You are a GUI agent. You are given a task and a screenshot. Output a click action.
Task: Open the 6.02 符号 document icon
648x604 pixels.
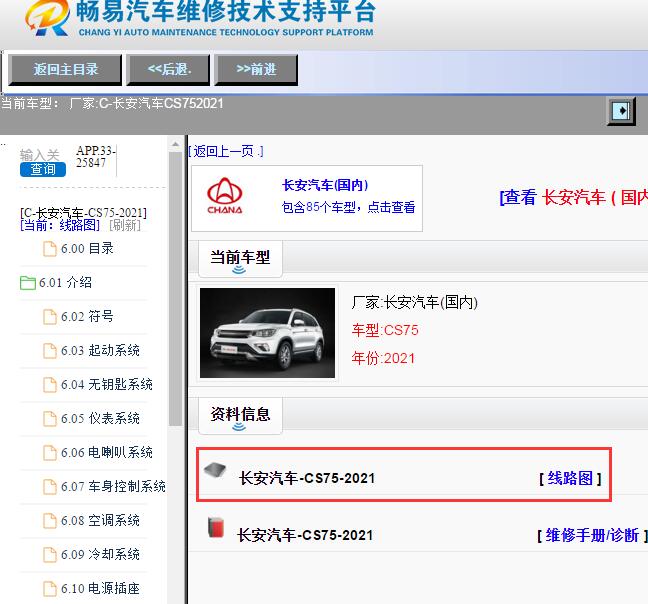(x=50, y=317)
